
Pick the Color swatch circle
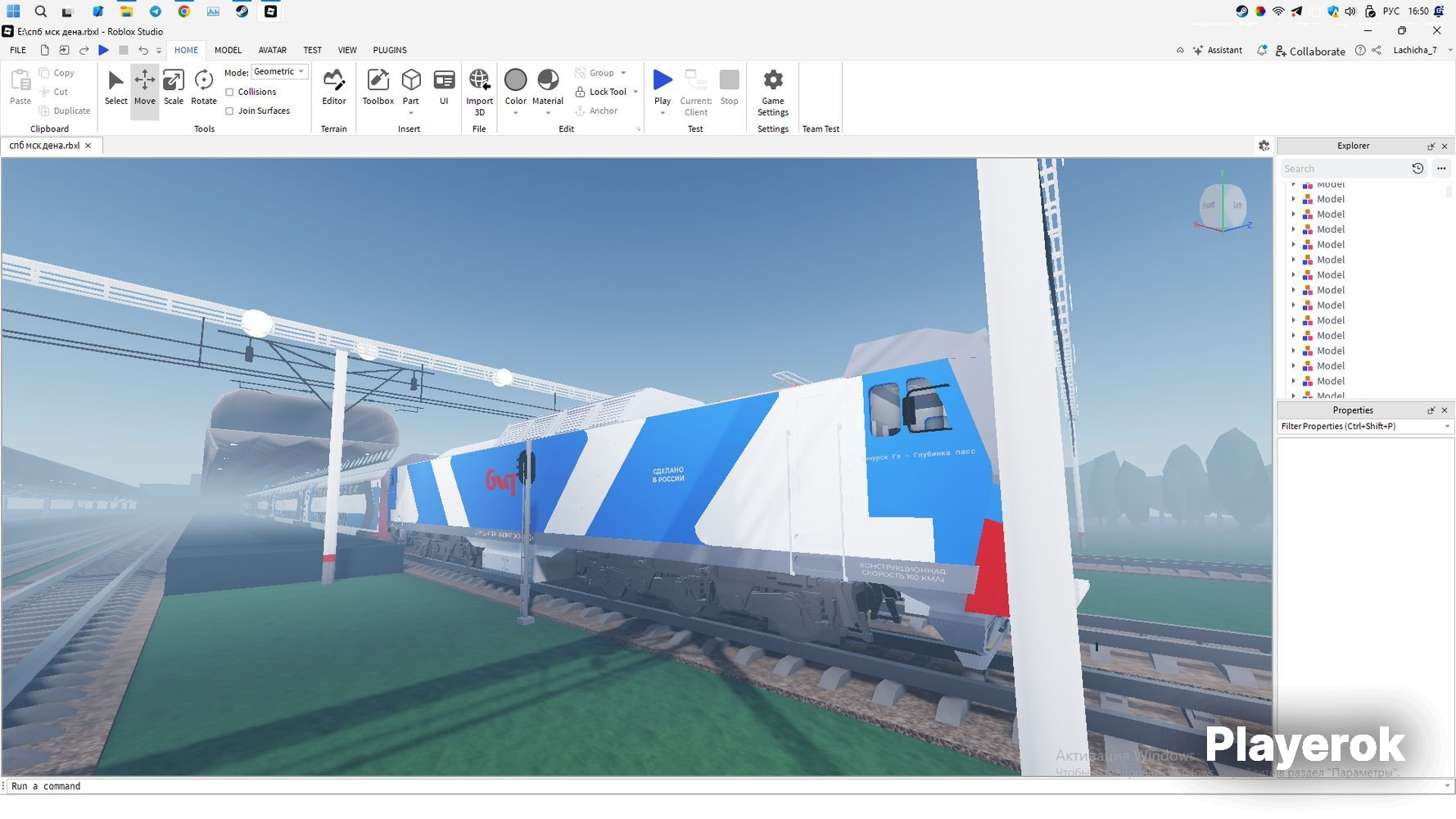pyautogui.click(x=515, y=79)
